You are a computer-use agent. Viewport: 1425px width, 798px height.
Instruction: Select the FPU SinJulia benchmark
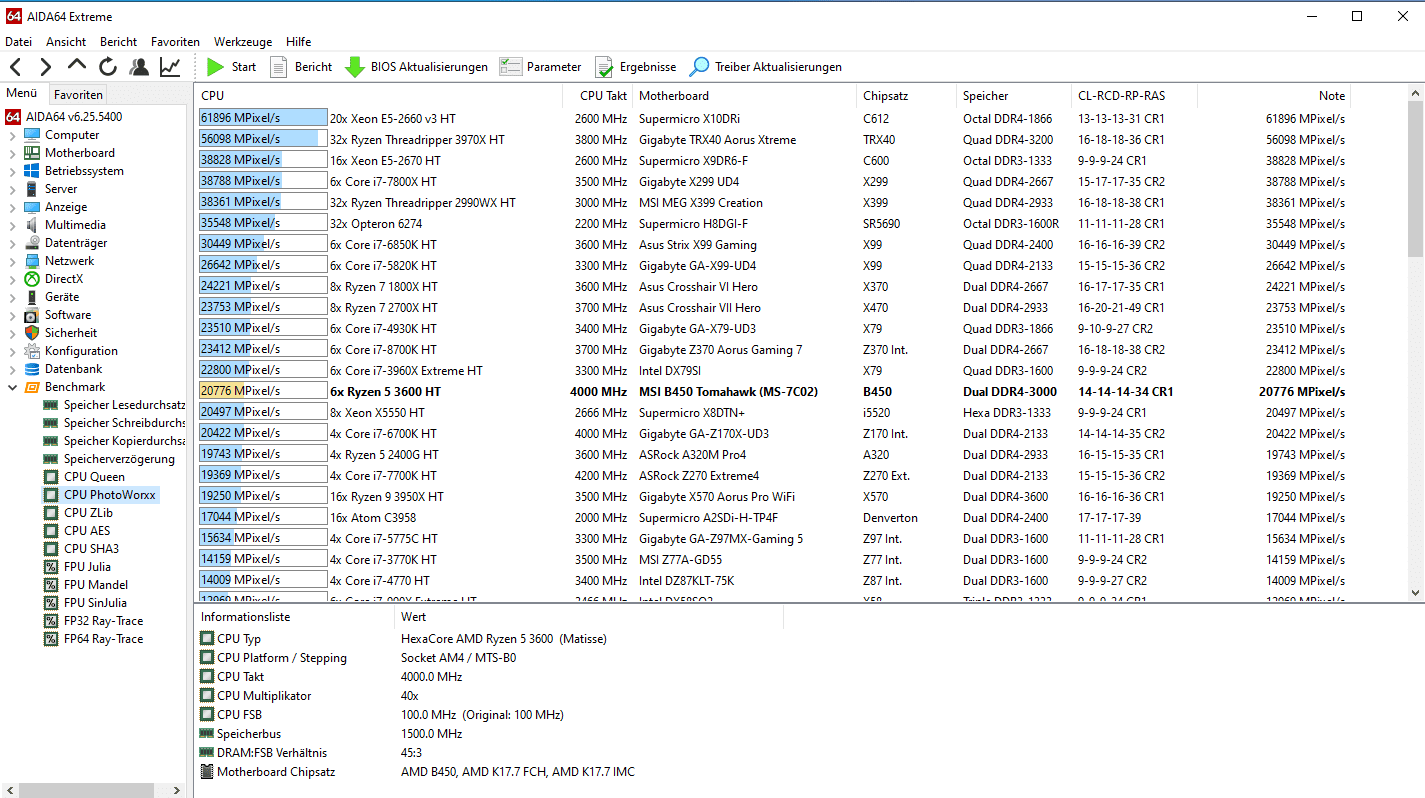[96, 603]
